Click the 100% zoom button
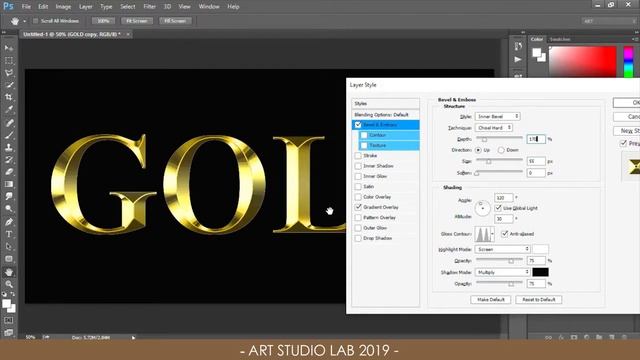Viewport: 640px width, 360px height. [103, 21]
